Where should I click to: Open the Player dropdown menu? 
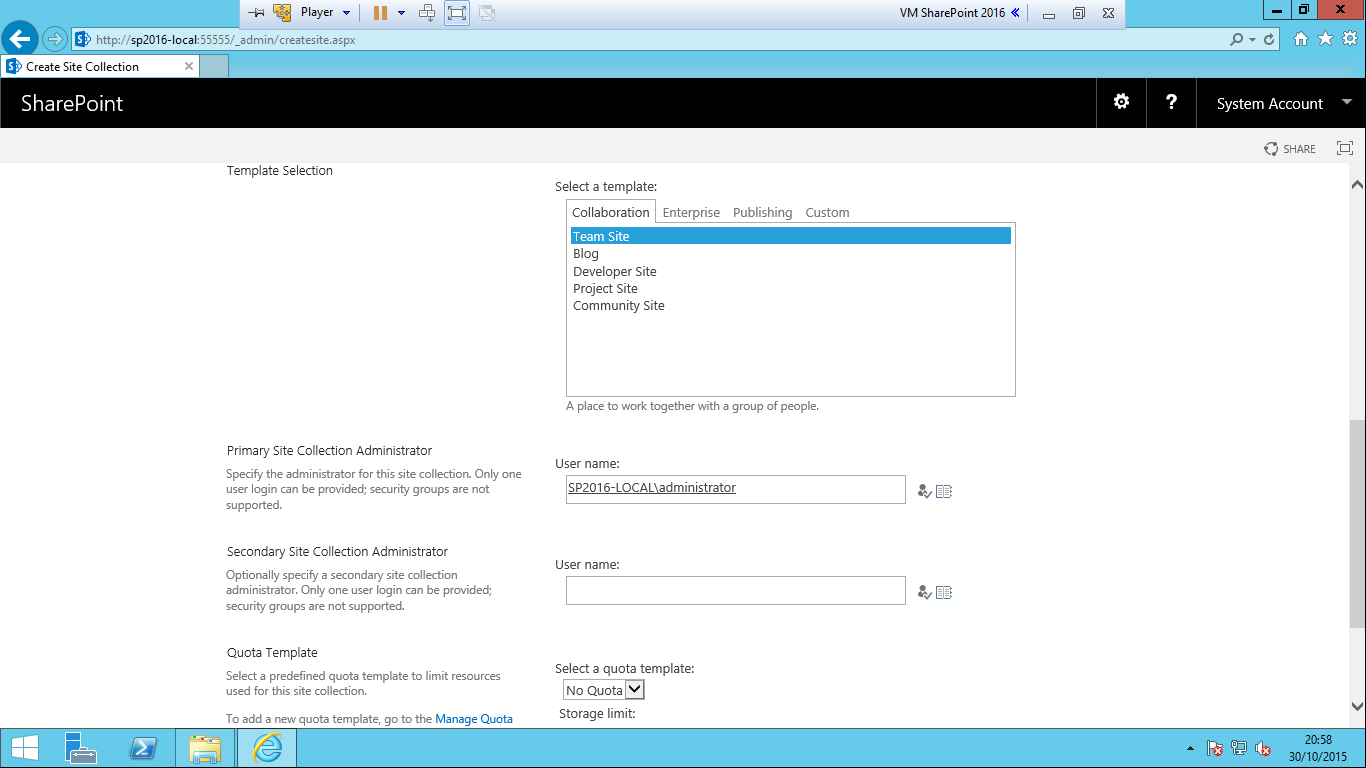click(x=326, y=13)
